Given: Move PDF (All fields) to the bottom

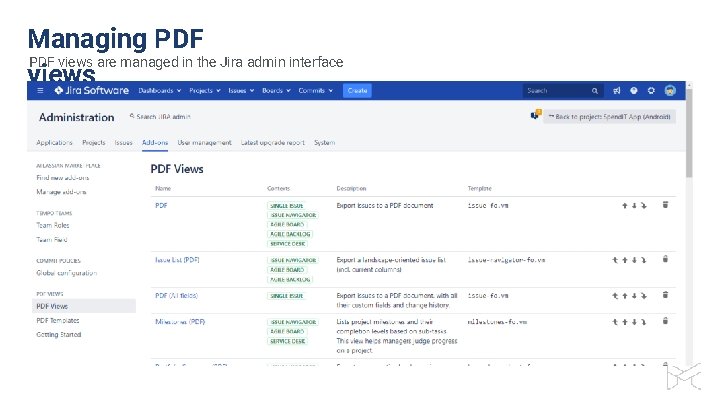Looking at the screenshot, I should point(644,296).
